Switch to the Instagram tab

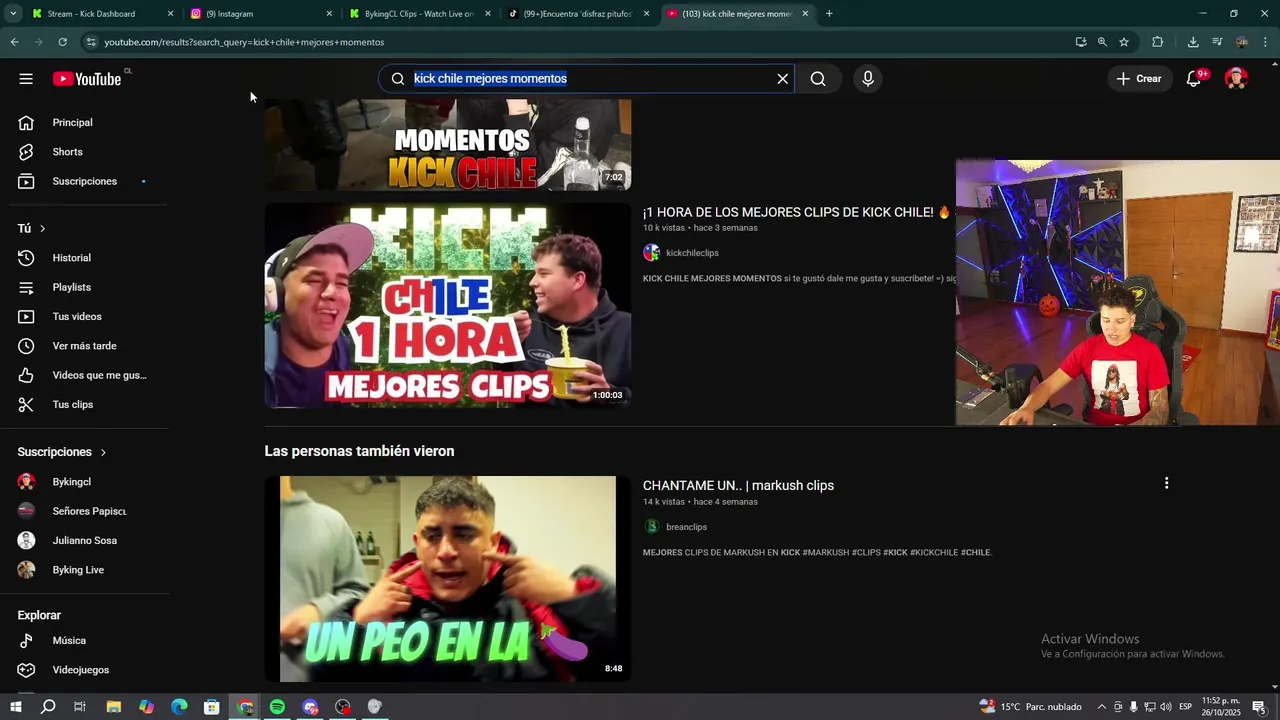click(x=261, y=14)
